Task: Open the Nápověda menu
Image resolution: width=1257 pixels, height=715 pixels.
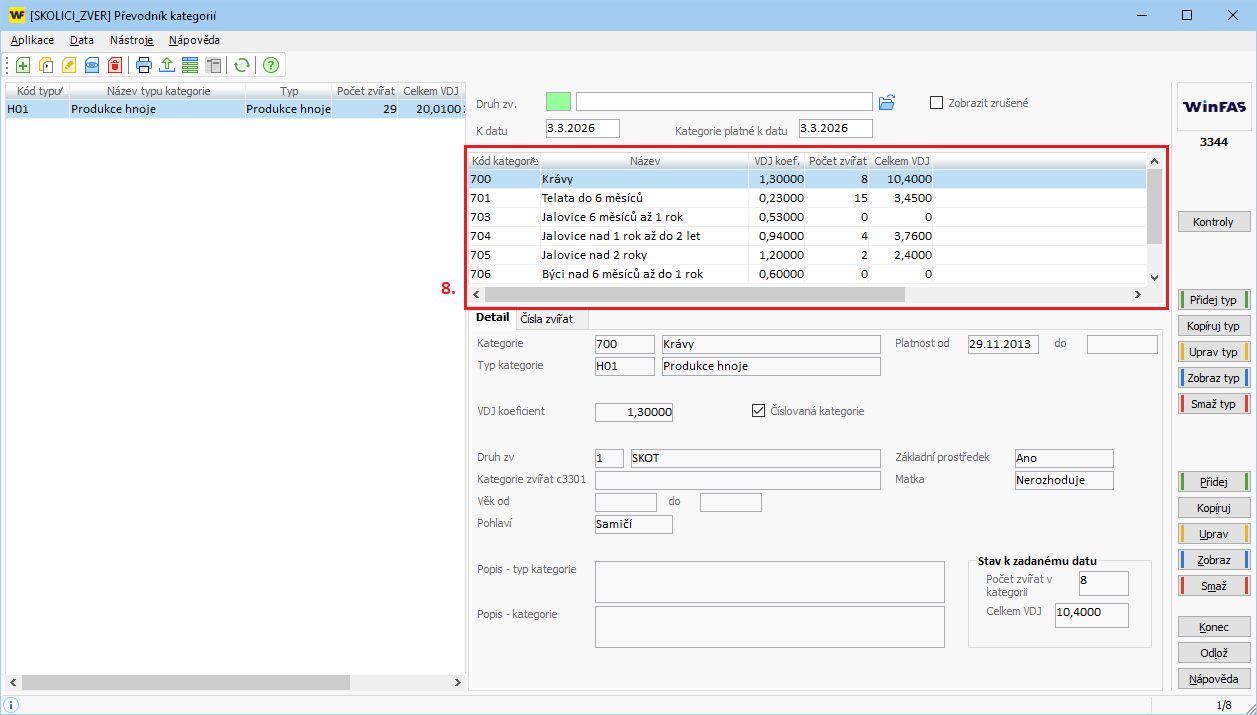Action: (x=194, y=40)
